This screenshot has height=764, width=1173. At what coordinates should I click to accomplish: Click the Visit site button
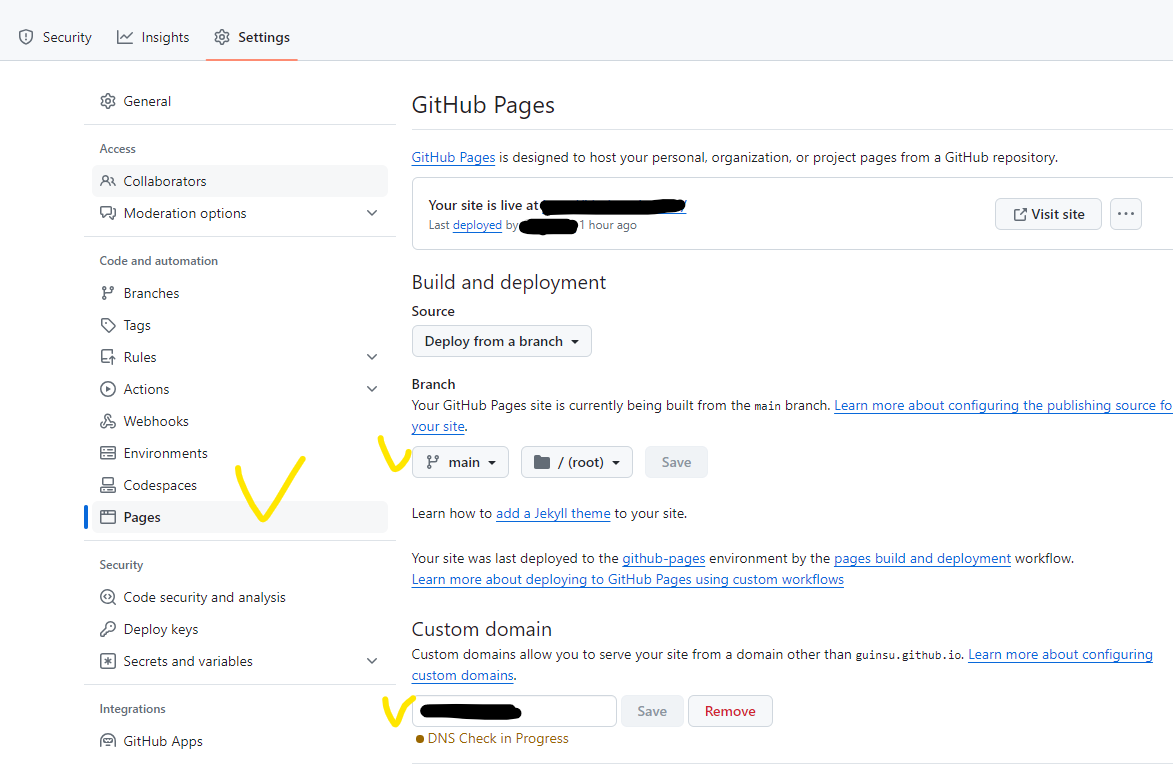tap(1048, 214)
